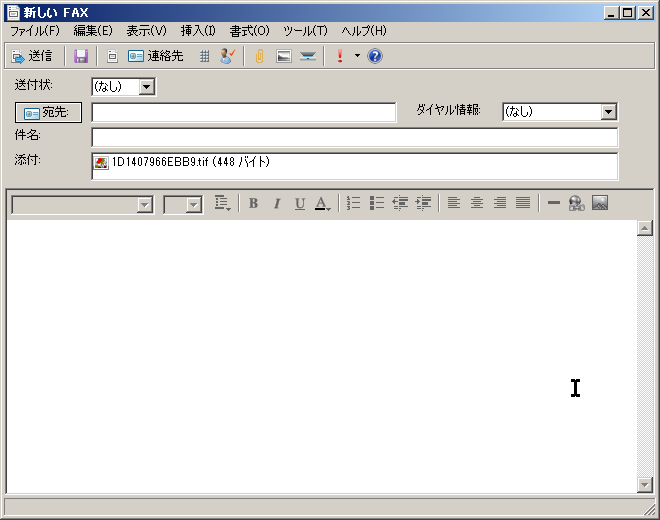Open ヘルプ(H) menu
This screenshot has width=660, height=520.
point(364,31)
